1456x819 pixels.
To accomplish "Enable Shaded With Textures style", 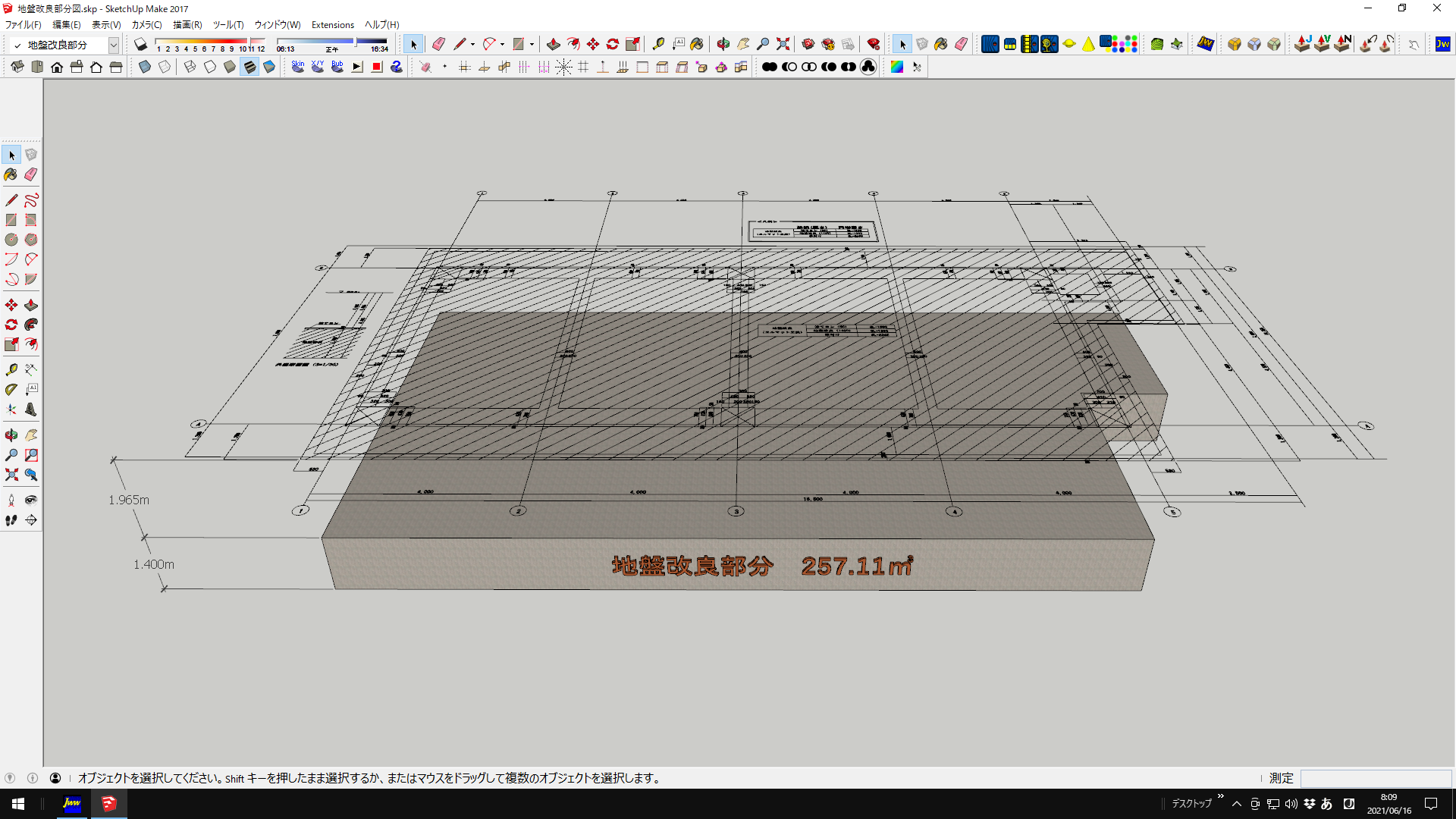I will (x=249, y=67).
